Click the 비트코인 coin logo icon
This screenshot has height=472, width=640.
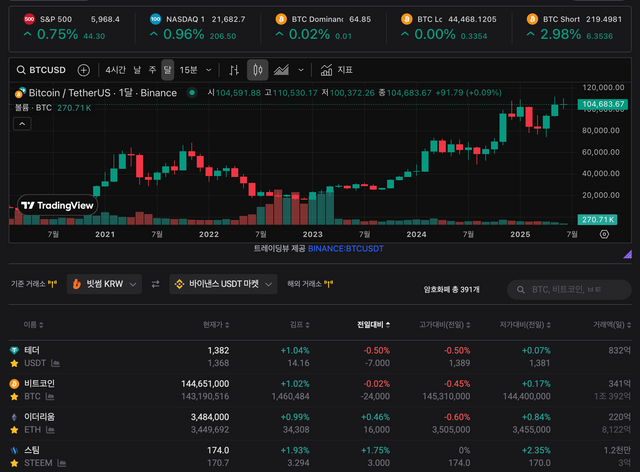point(14,384)
